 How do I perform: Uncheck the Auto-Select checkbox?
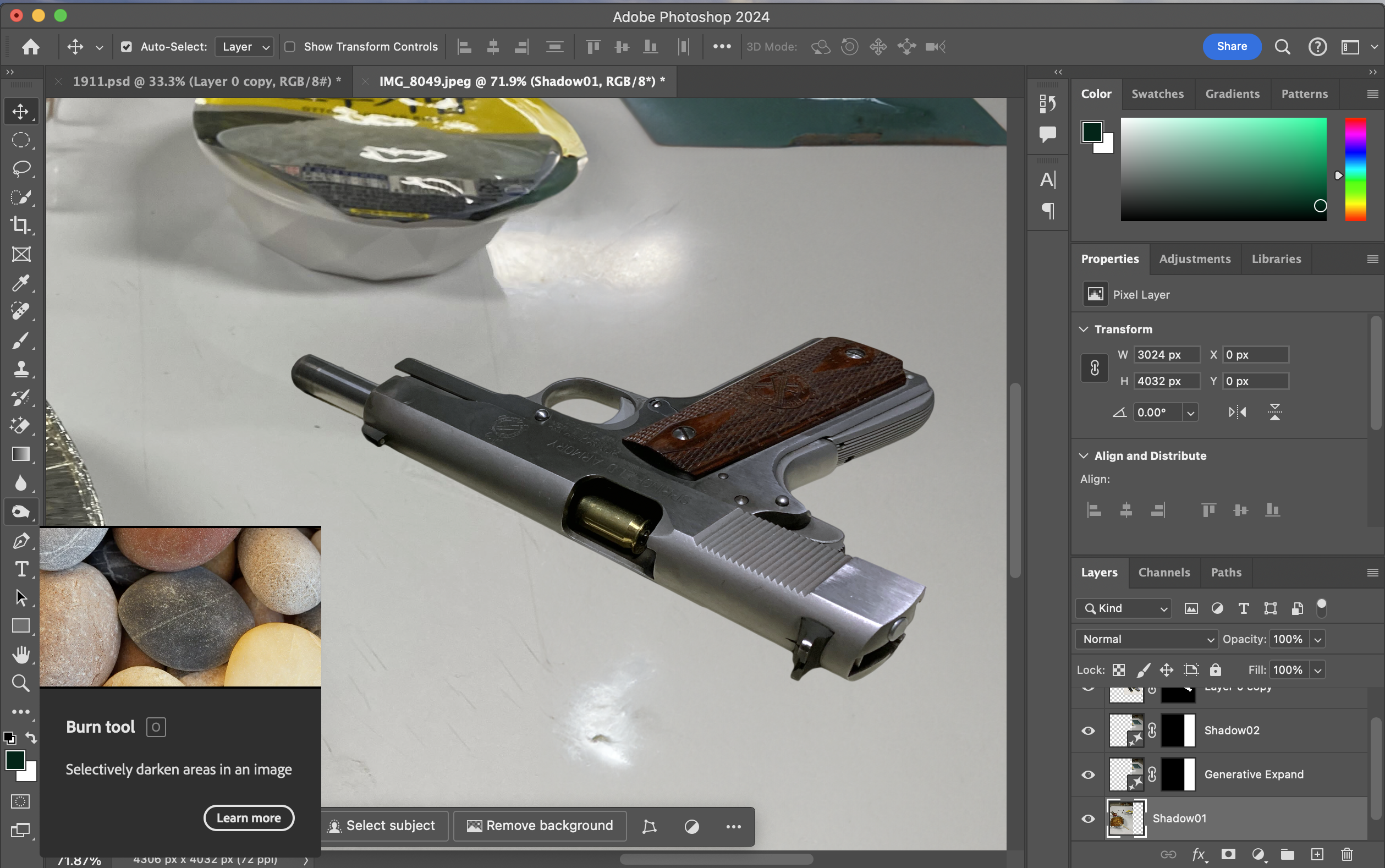pos(127,47)
